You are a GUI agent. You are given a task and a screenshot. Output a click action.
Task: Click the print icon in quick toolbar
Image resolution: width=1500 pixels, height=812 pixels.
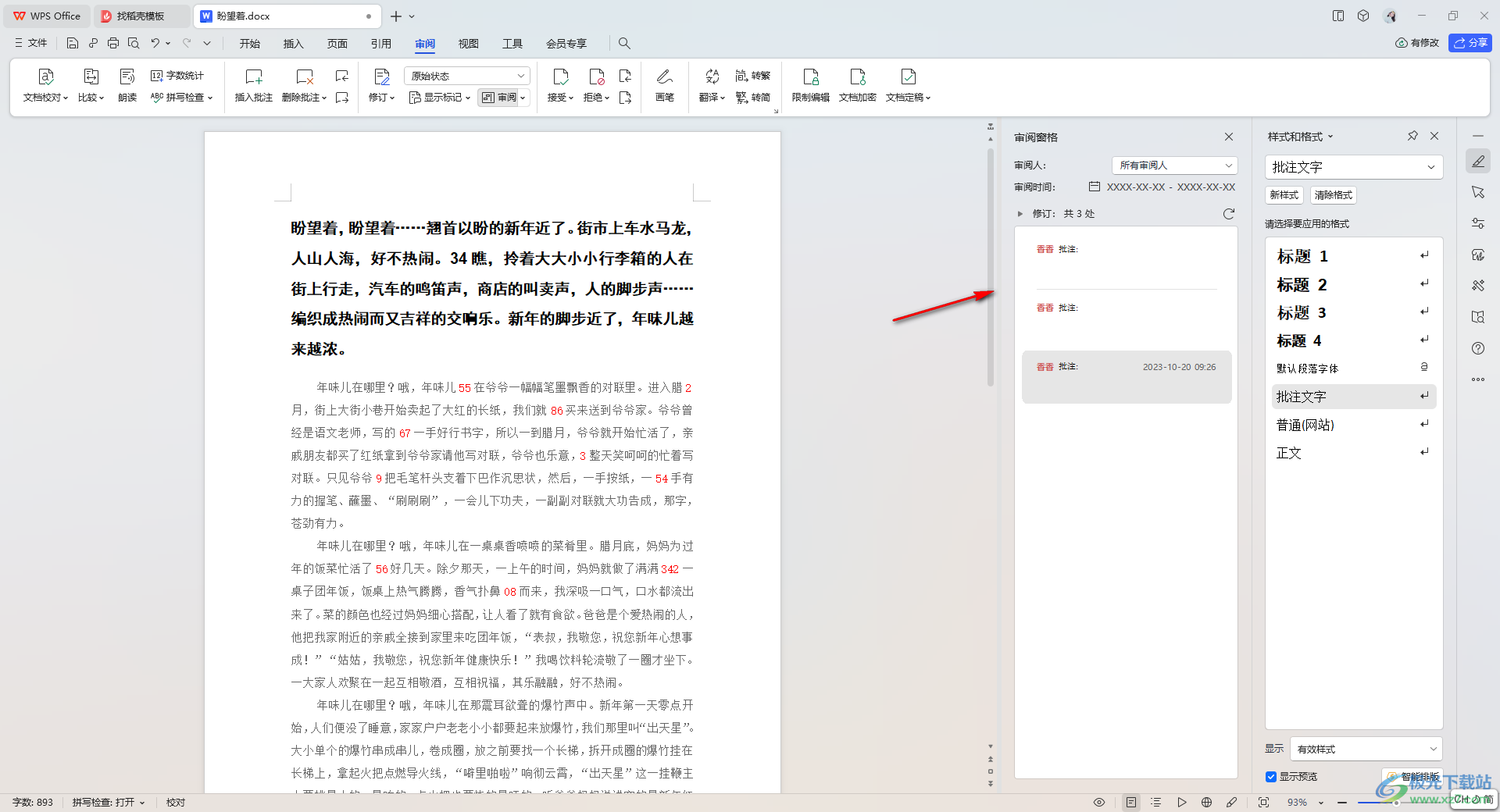[113, 43]
